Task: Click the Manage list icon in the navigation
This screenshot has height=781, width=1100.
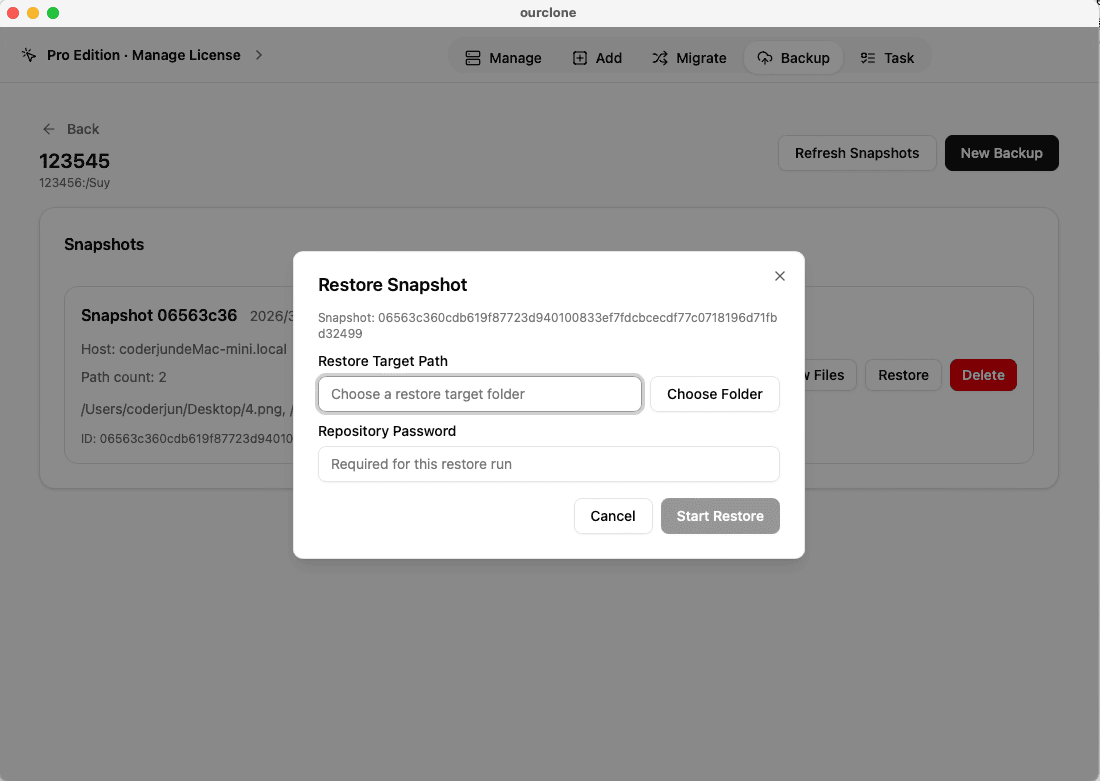Action: click(x=473, y=58)
